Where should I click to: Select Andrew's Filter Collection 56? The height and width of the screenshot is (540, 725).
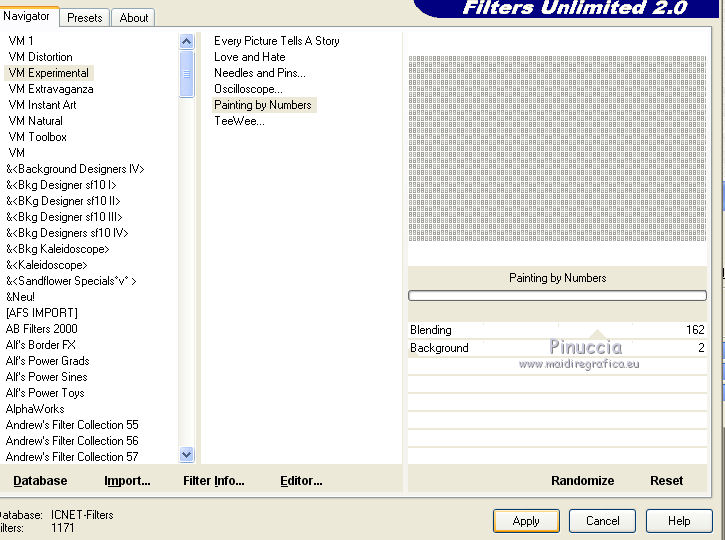(x=72, y=441)
